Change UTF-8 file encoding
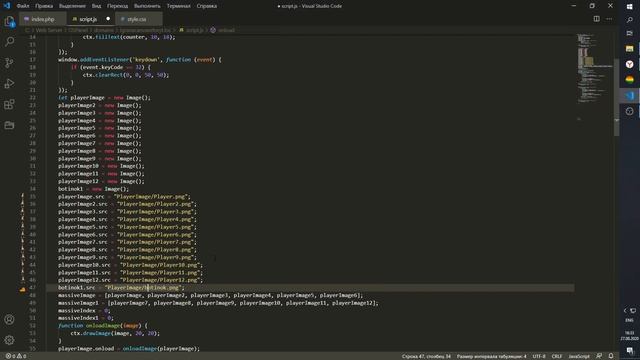Screen dimensions: 640x360 pyautogui.click(x=539, y=356)
